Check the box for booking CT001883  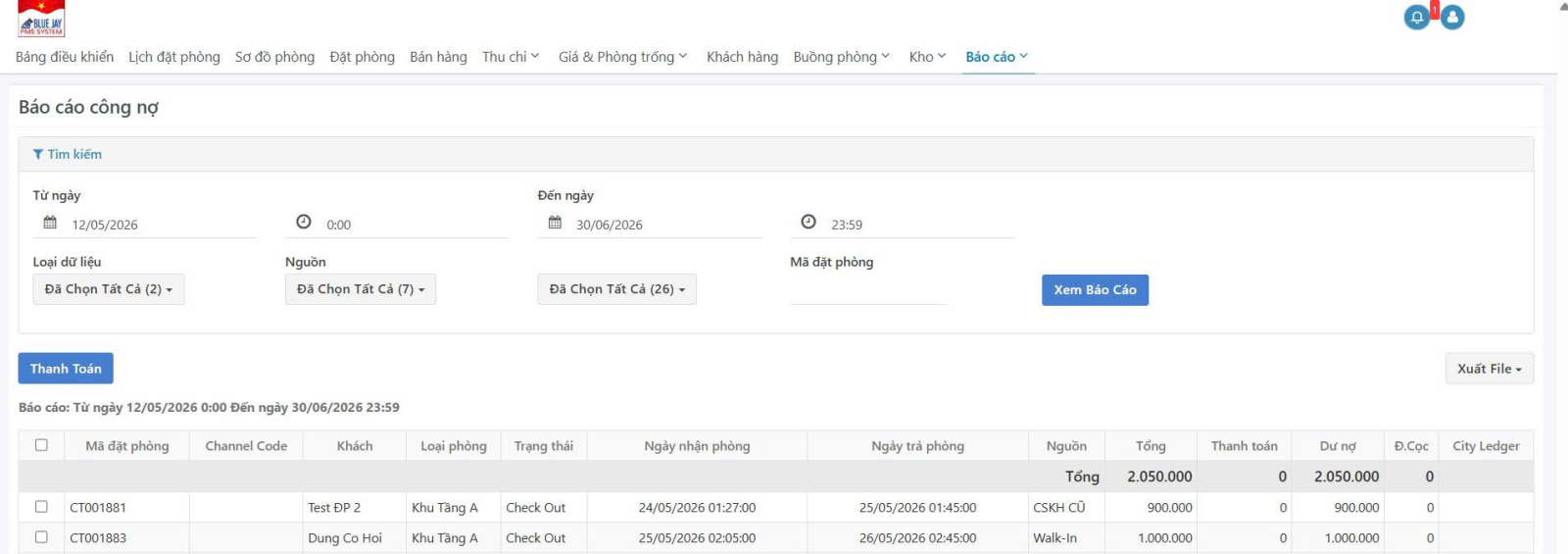click(41, 537)
